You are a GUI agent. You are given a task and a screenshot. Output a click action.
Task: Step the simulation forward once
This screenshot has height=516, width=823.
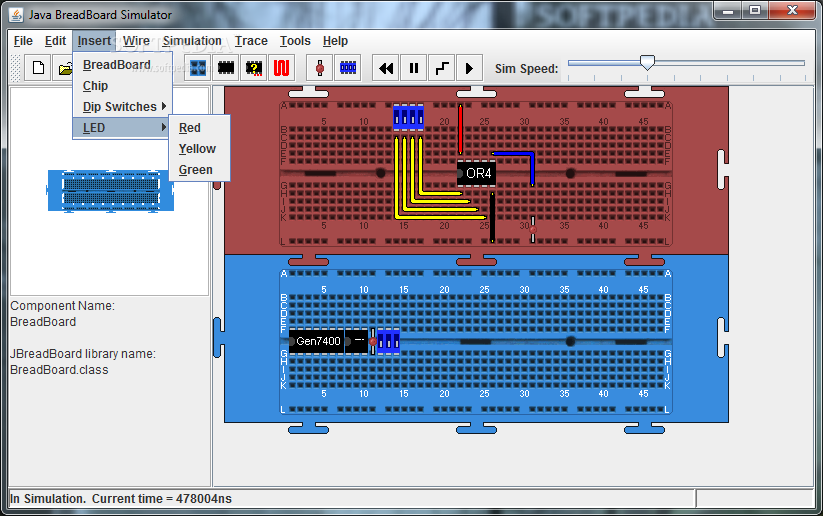(441, 68)
